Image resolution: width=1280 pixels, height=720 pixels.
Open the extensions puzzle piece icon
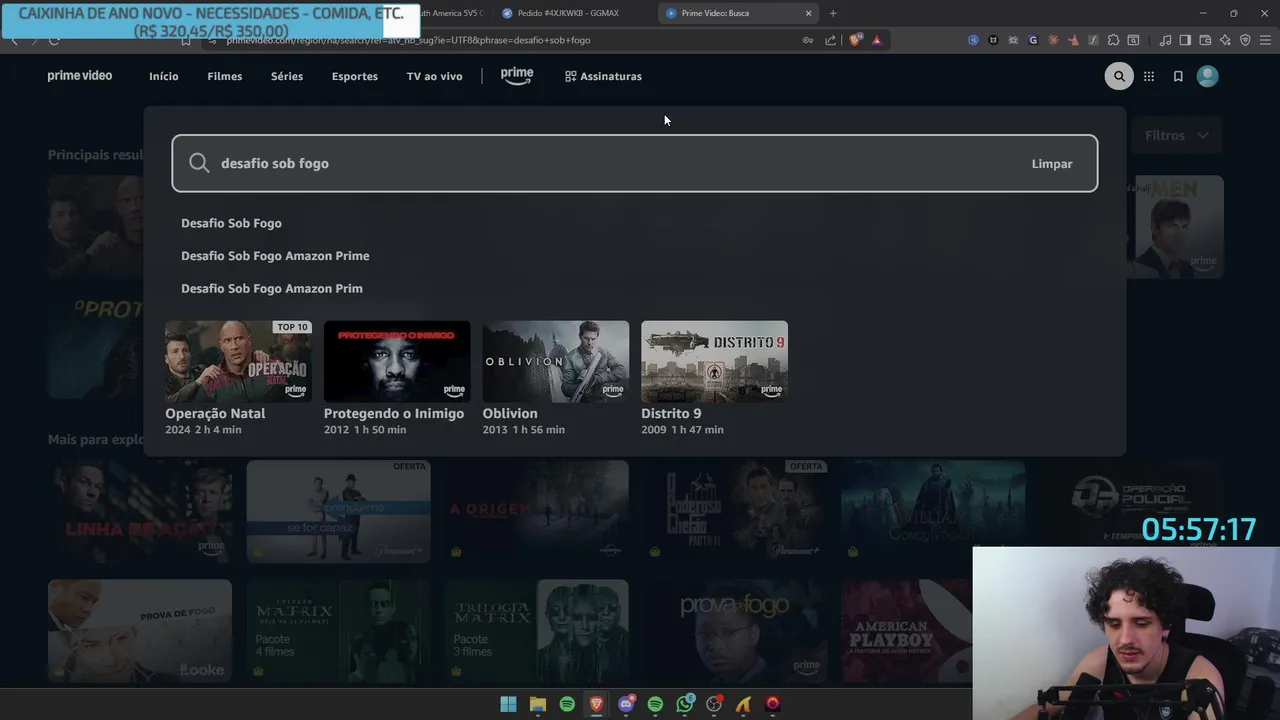pyautogui.click(x=1113, y=40)
